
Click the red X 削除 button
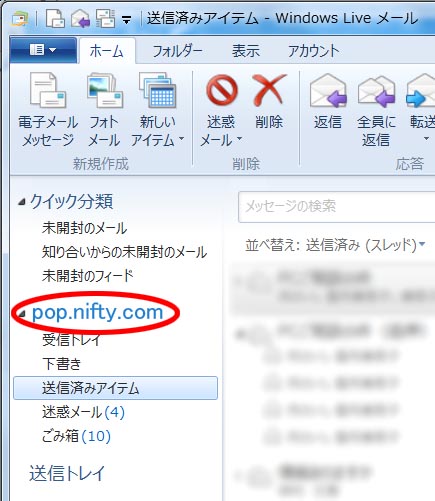(x=269, y=102)
